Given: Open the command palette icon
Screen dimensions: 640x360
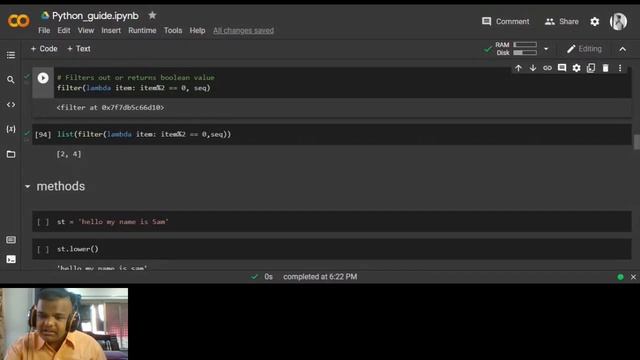Looking at the screenshot, I should point(11,240).
